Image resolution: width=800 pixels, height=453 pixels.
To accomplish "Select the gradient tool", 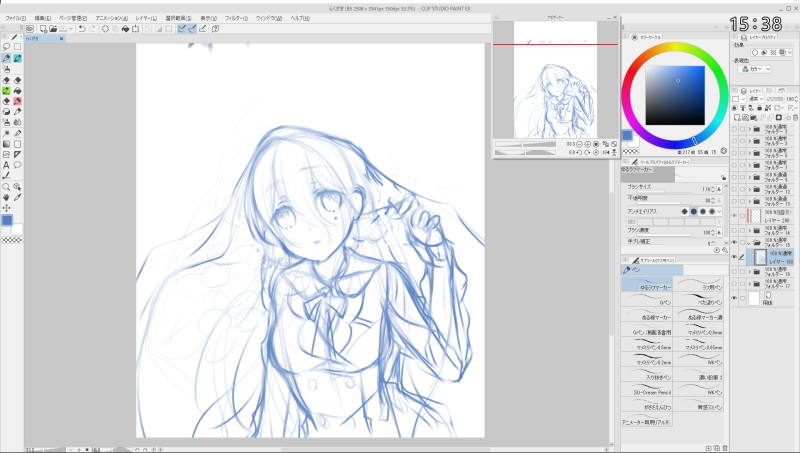I will point(6,144).
